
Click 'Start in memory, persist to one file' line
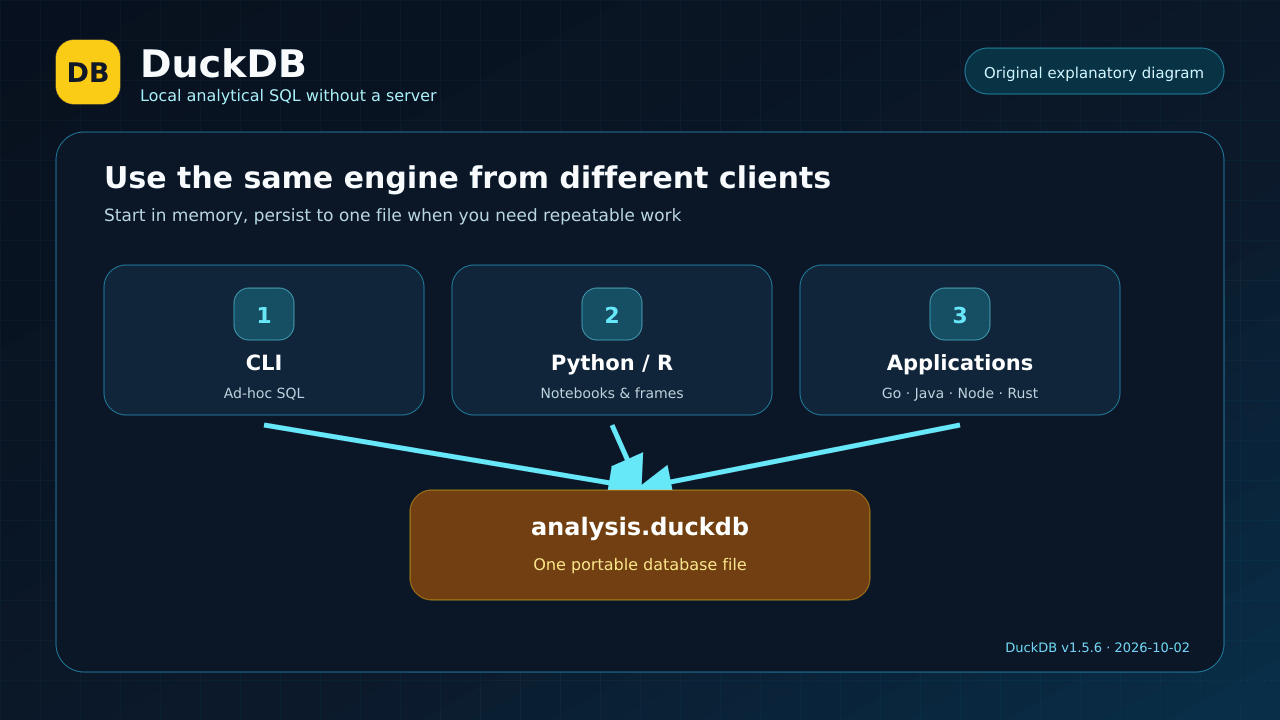click(392, 215)
